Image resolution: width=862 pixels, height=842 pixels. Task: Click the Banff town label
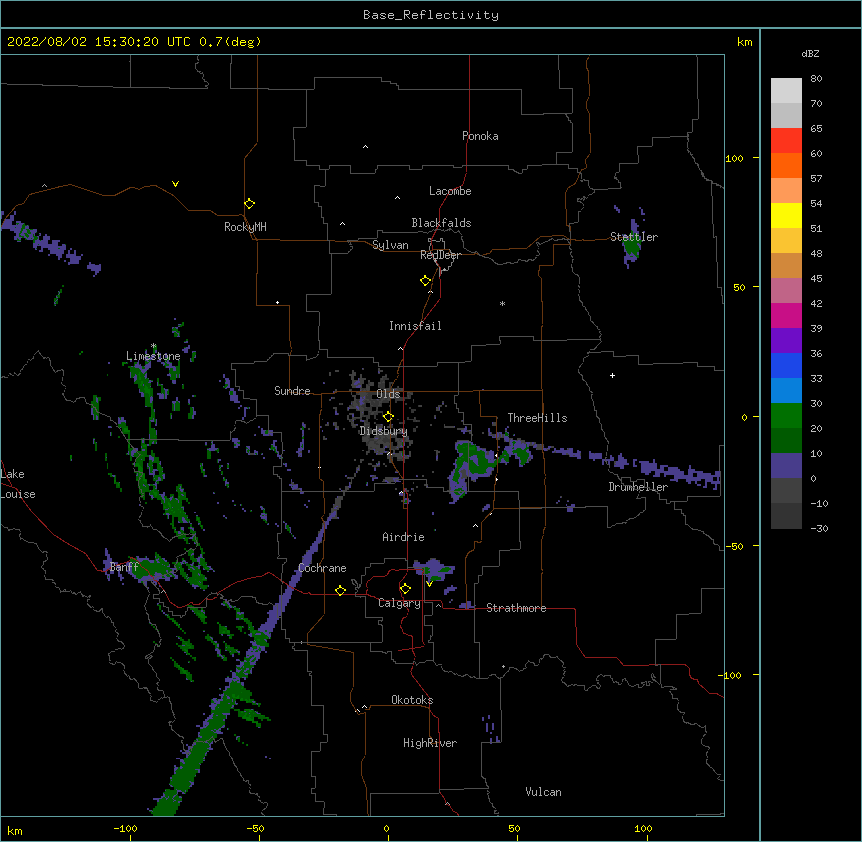click(x=124, y=567)
